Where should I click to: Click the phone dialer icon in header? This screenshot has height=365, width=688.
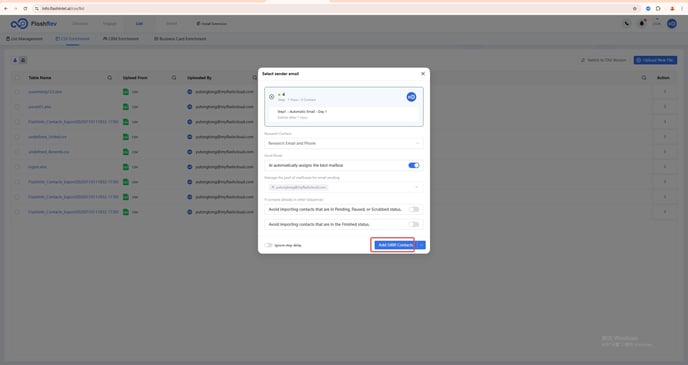coord(627,24)
